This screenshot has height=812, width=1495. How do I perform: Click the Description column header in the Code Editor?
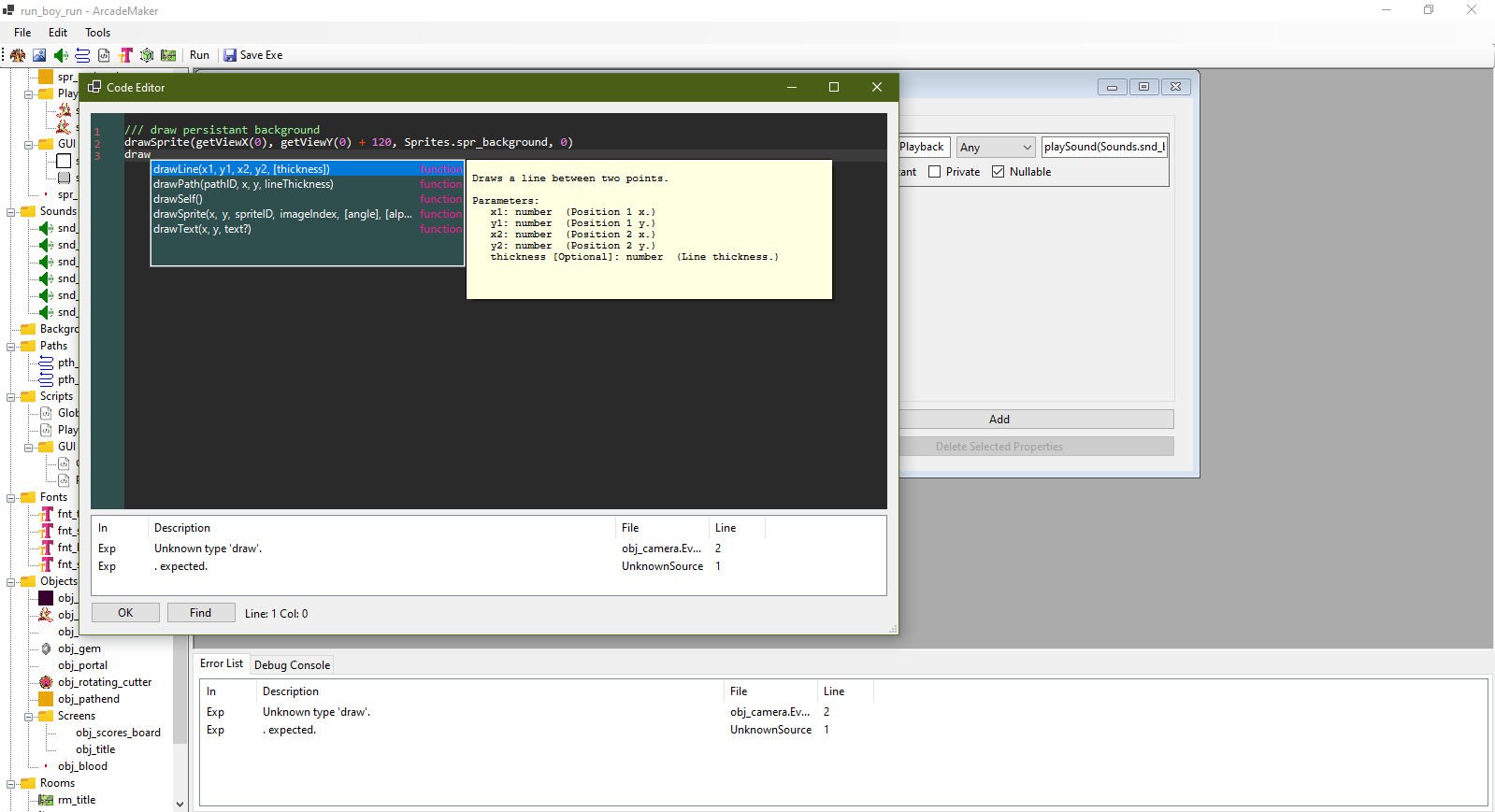coord(381,528)
